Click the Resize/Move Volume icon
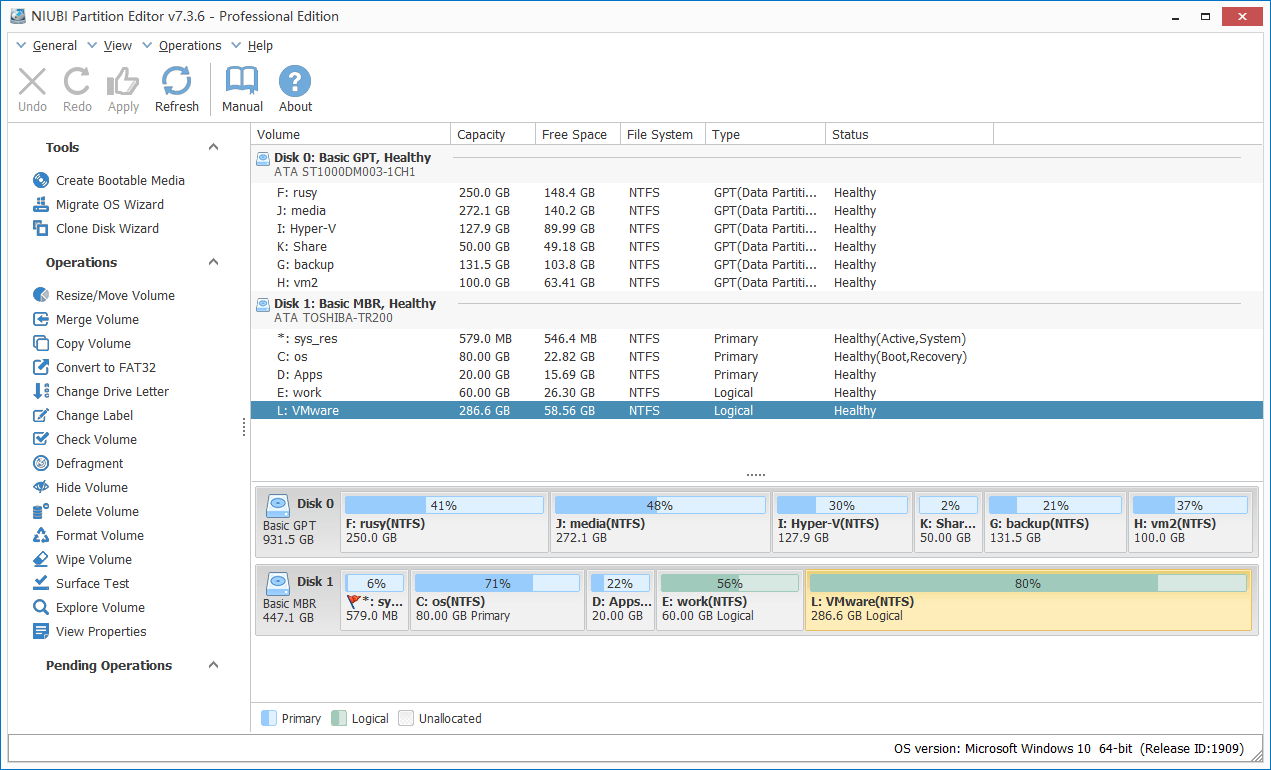1271x770 pixels. (41, 295)
